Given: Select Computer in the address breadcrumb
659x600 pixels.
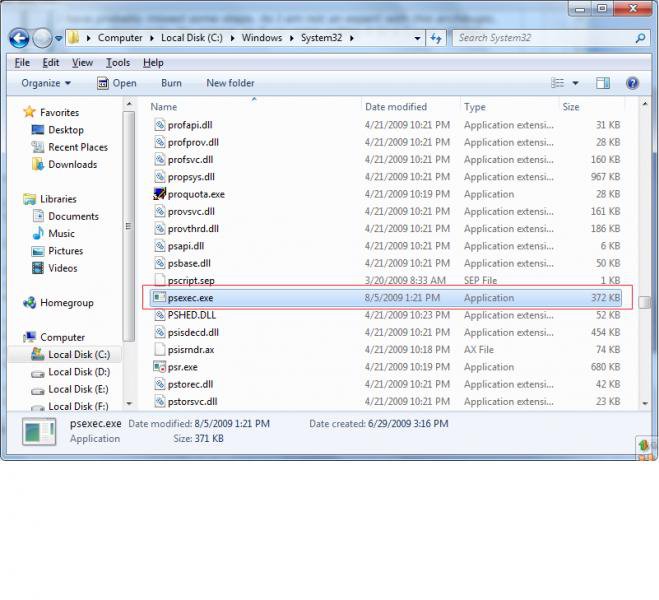Looking at the screenshot, I should click(120, 38).
